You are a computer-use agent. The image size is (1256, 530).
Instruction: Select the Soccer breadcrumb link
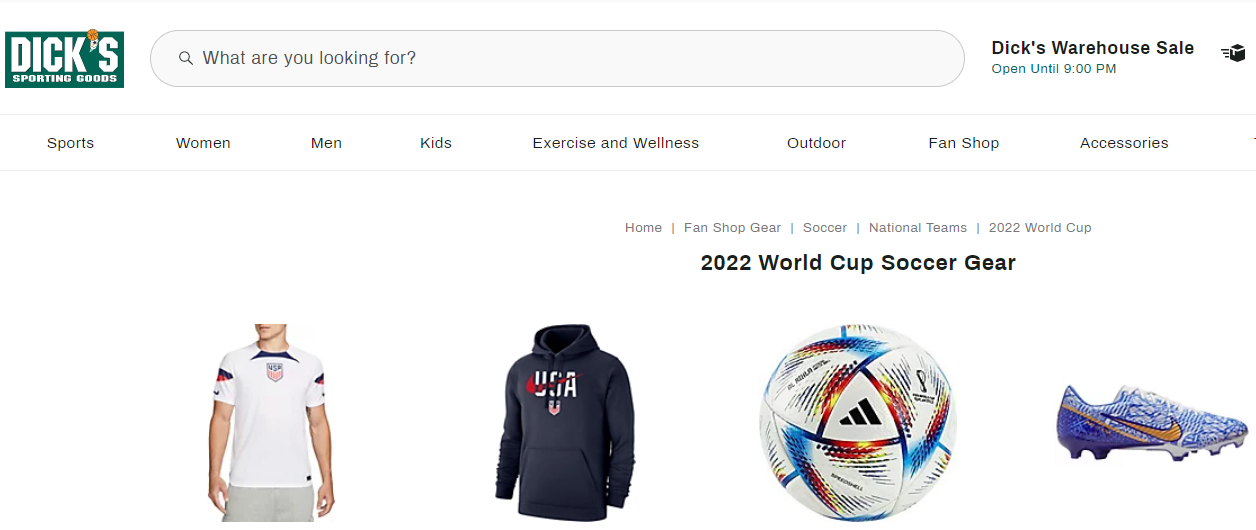click(x=825, y=228)
